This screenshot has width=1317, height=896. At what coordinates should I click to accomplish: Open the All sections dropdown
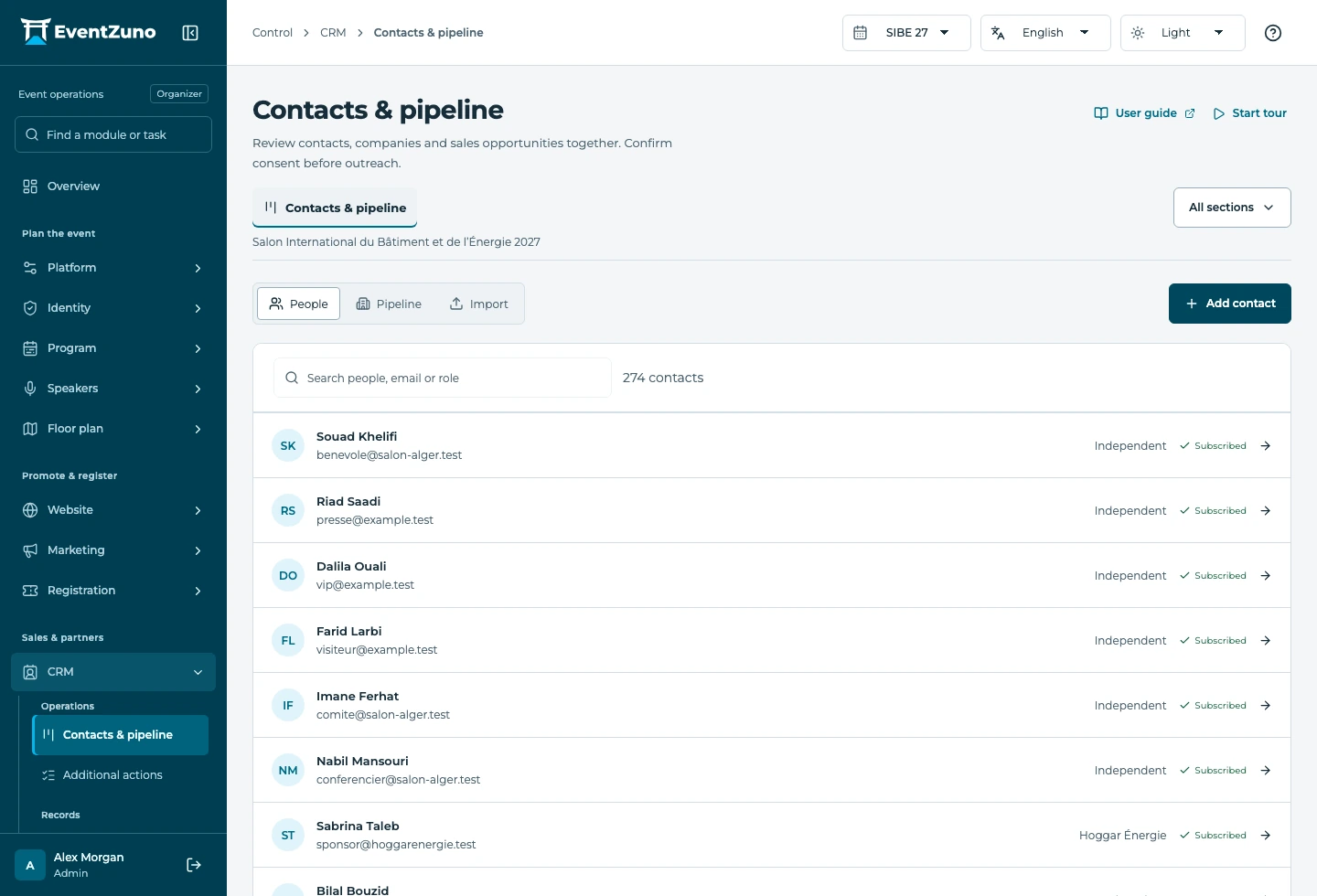coord(1232,208)
